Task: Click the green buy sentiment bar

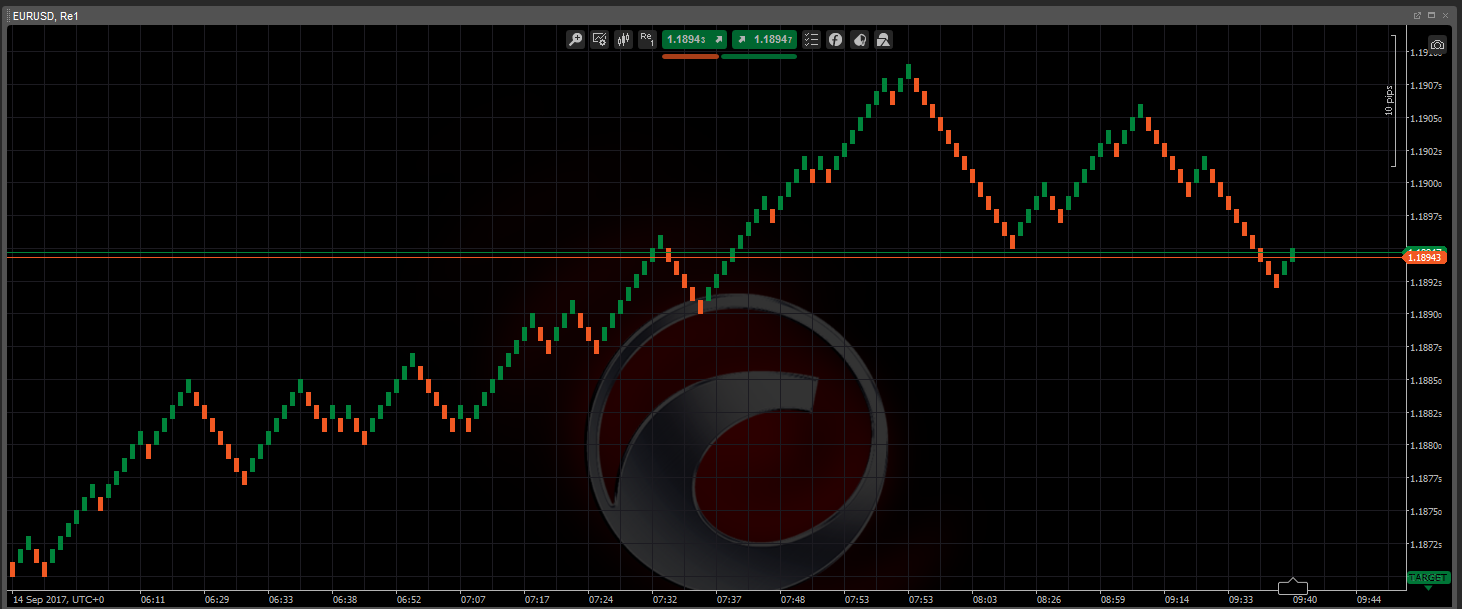Action: [759, 56]
